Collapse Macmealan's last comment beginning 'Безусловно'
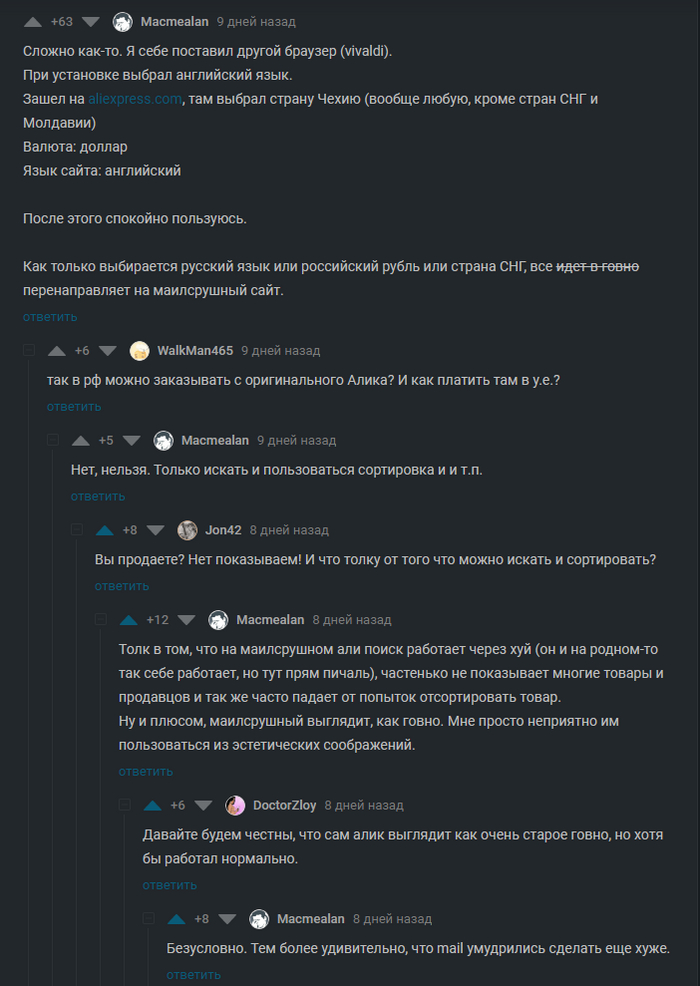Image resolution: width=700 pixels, height=986 pixels. tap(148, 919)
